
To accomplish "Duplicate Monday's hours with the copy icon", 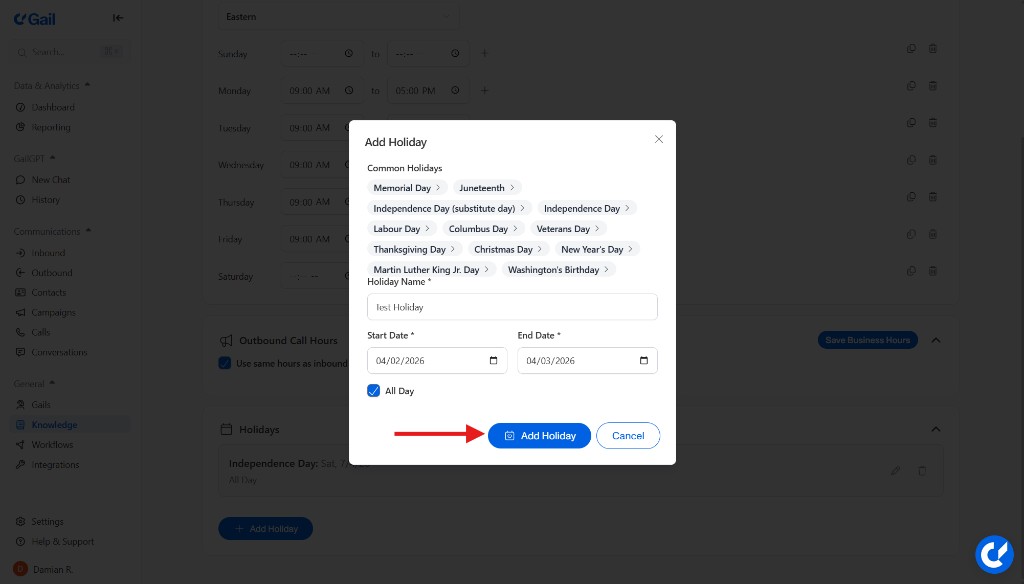I will point(911,85).
